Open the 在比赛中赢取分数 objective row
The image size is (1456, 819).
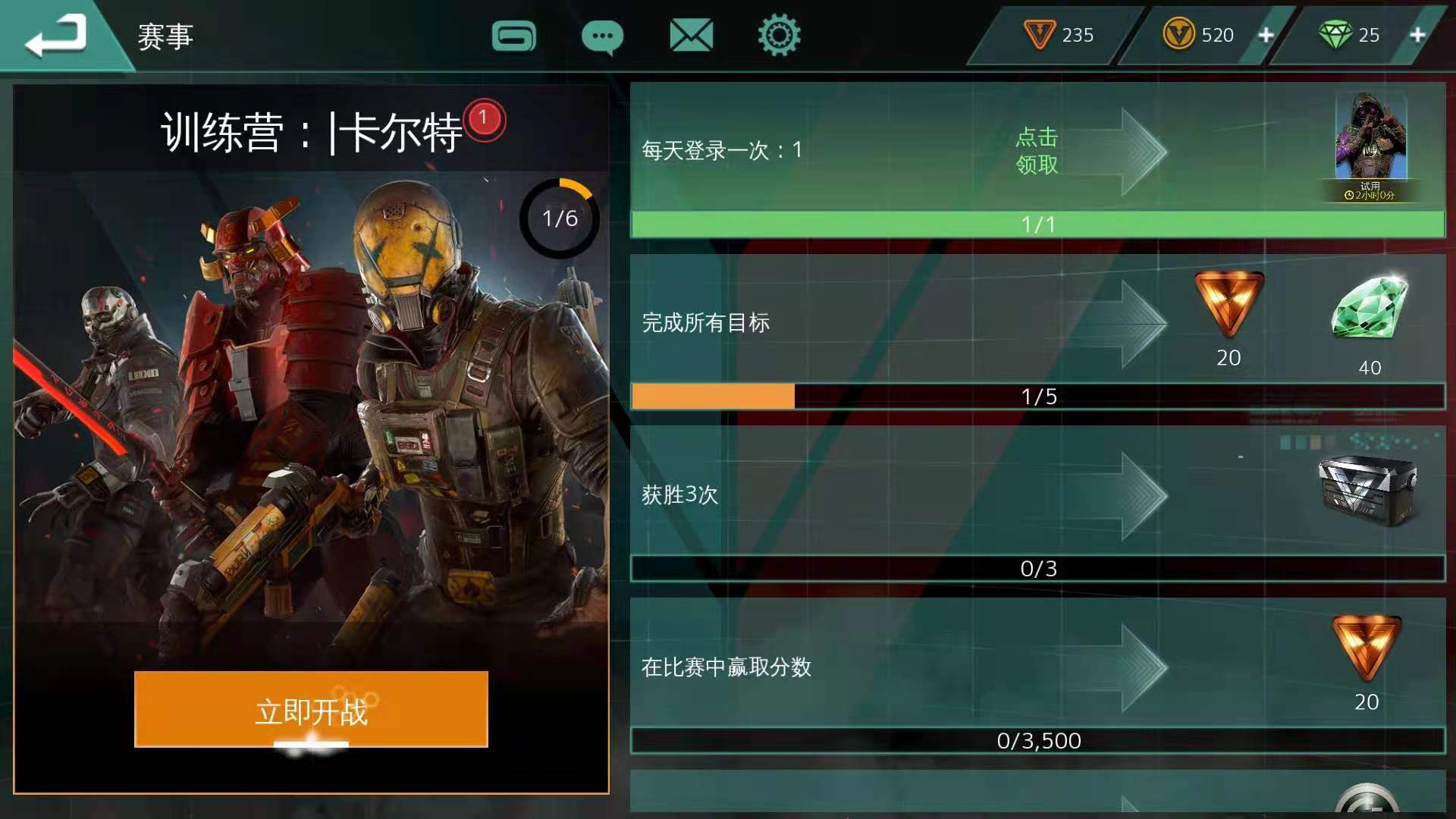pos(1037,676)
